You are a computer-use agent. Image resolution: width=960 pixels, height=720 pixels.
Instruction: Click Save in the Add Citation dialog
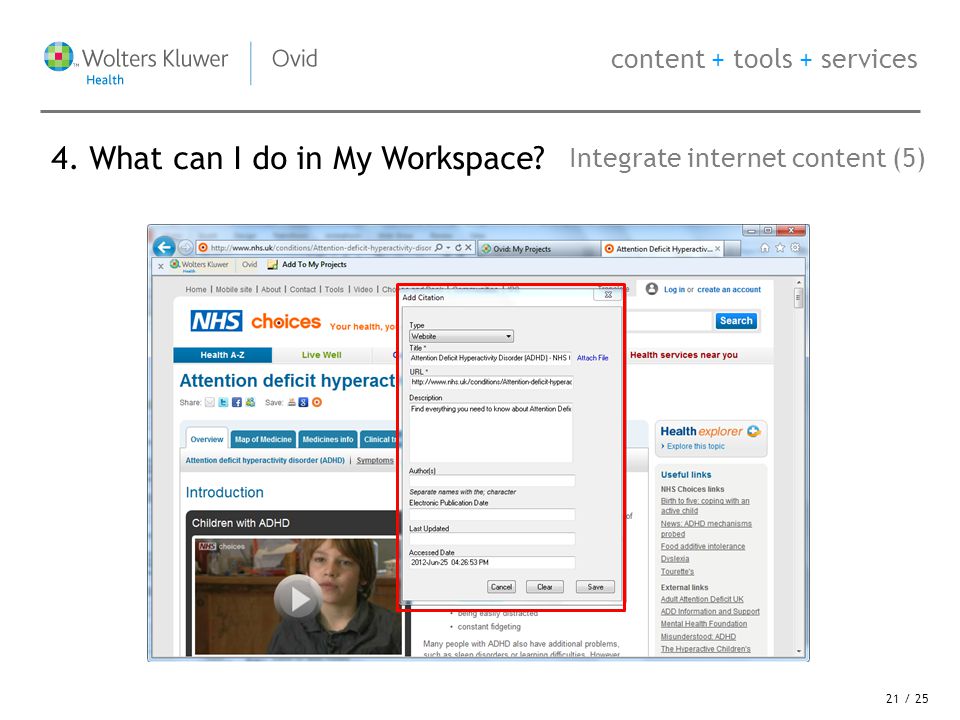(x=595, y=587)
